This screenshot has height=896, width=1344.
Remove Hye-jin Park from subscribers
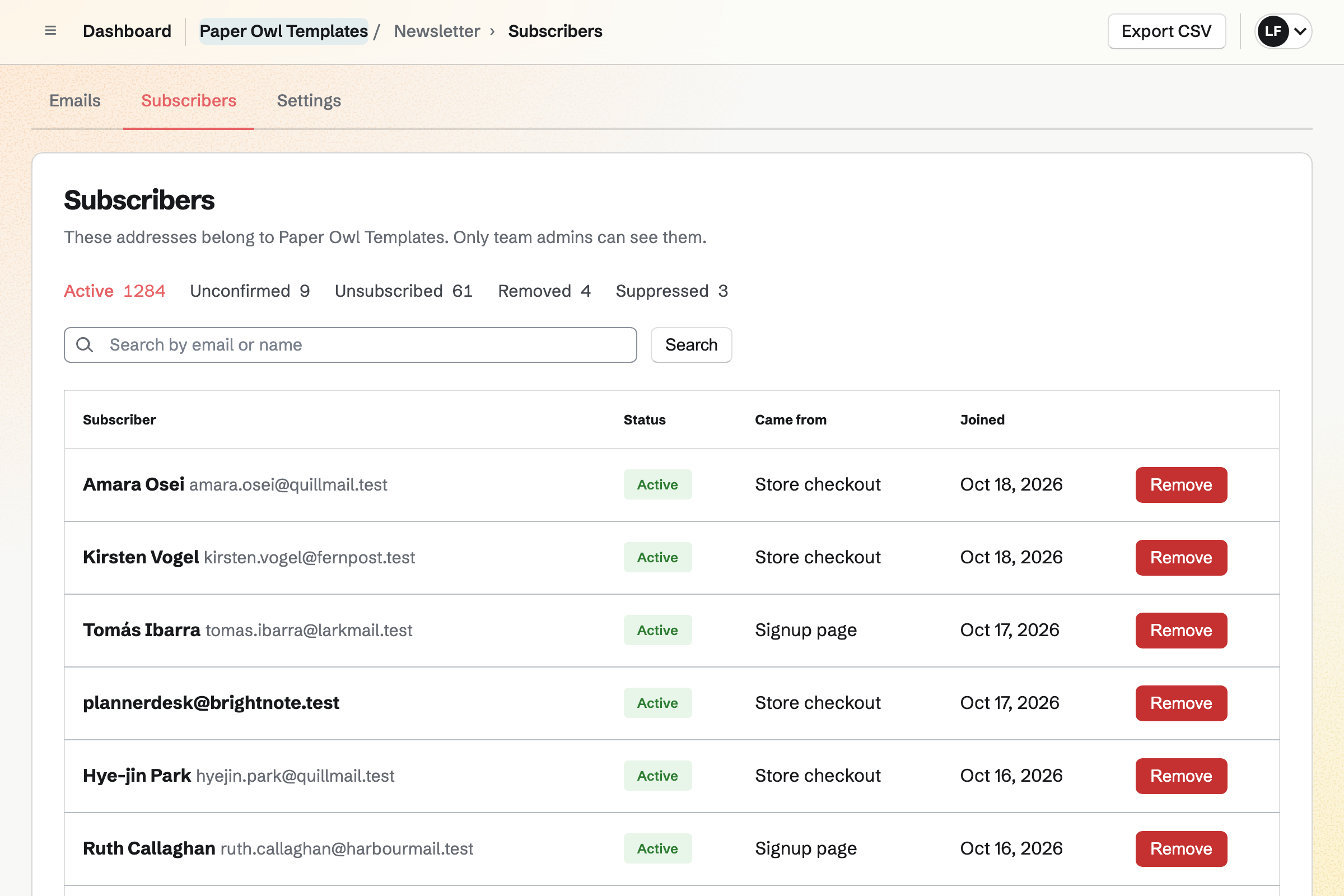click(x=1180, y=776)
